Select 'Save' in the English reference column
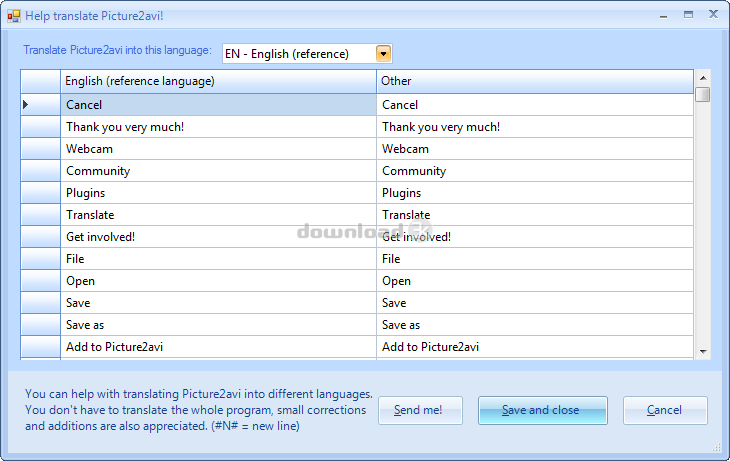Image resolution: width=730 pixels, height=461 pixels. tap(218, 303)
